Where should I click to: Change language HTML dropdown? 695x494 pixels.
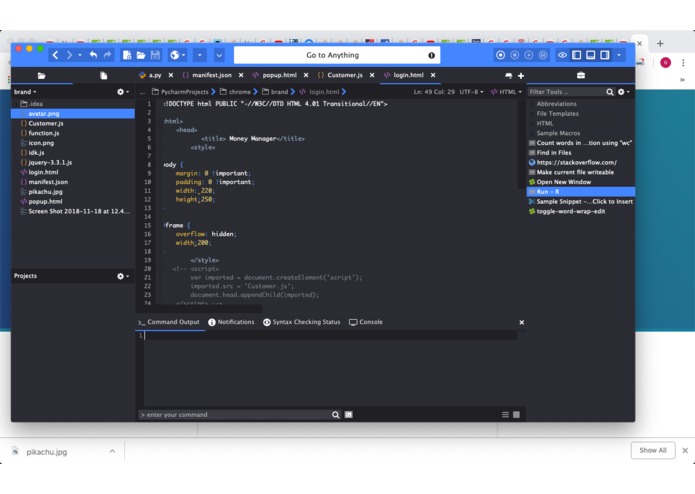click(506, 92)
